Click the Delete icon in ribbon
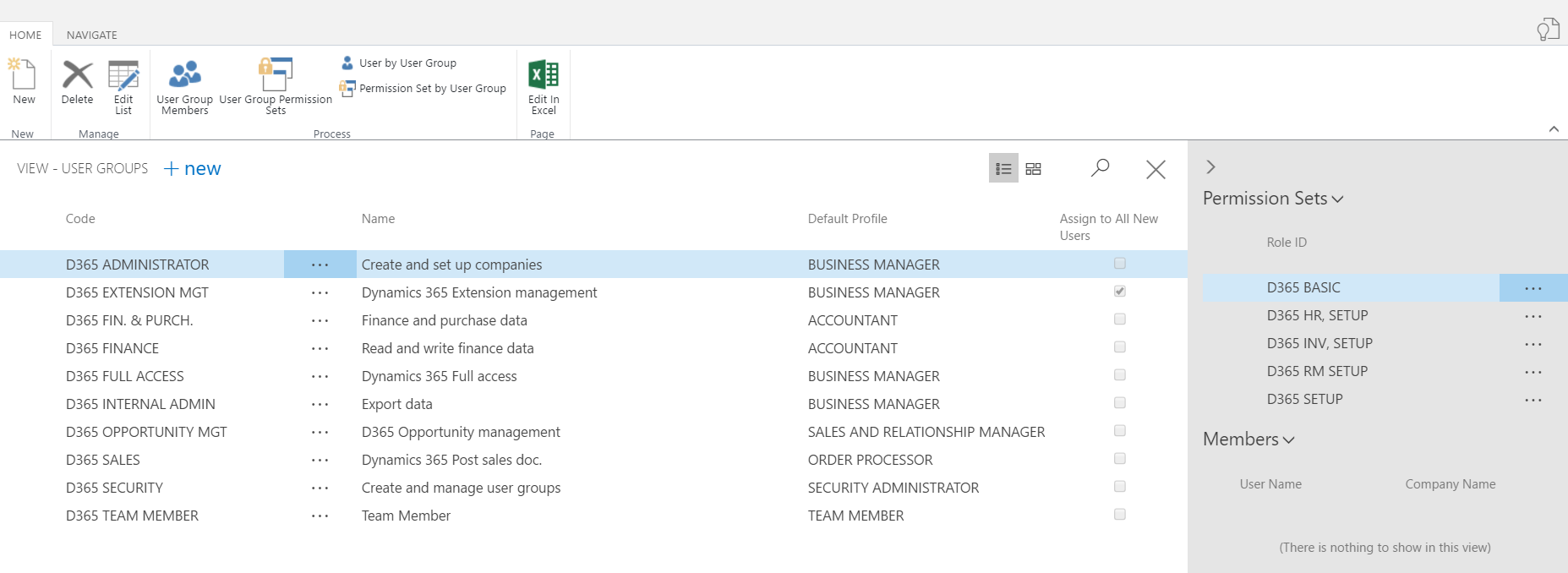Screen dimensions: 1568x573 coord(78,81)
